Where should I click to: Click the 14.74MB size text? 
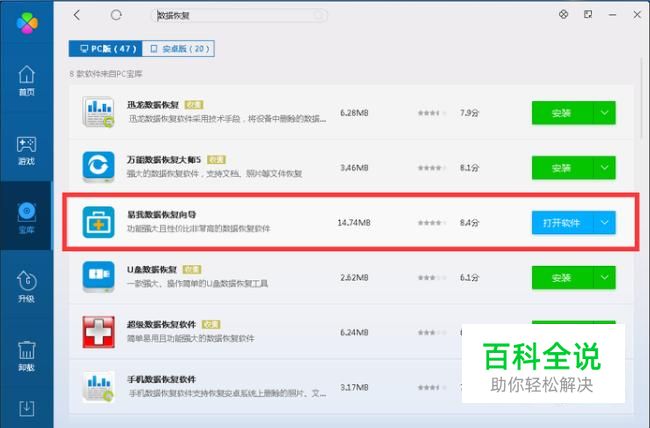point(354,223)
